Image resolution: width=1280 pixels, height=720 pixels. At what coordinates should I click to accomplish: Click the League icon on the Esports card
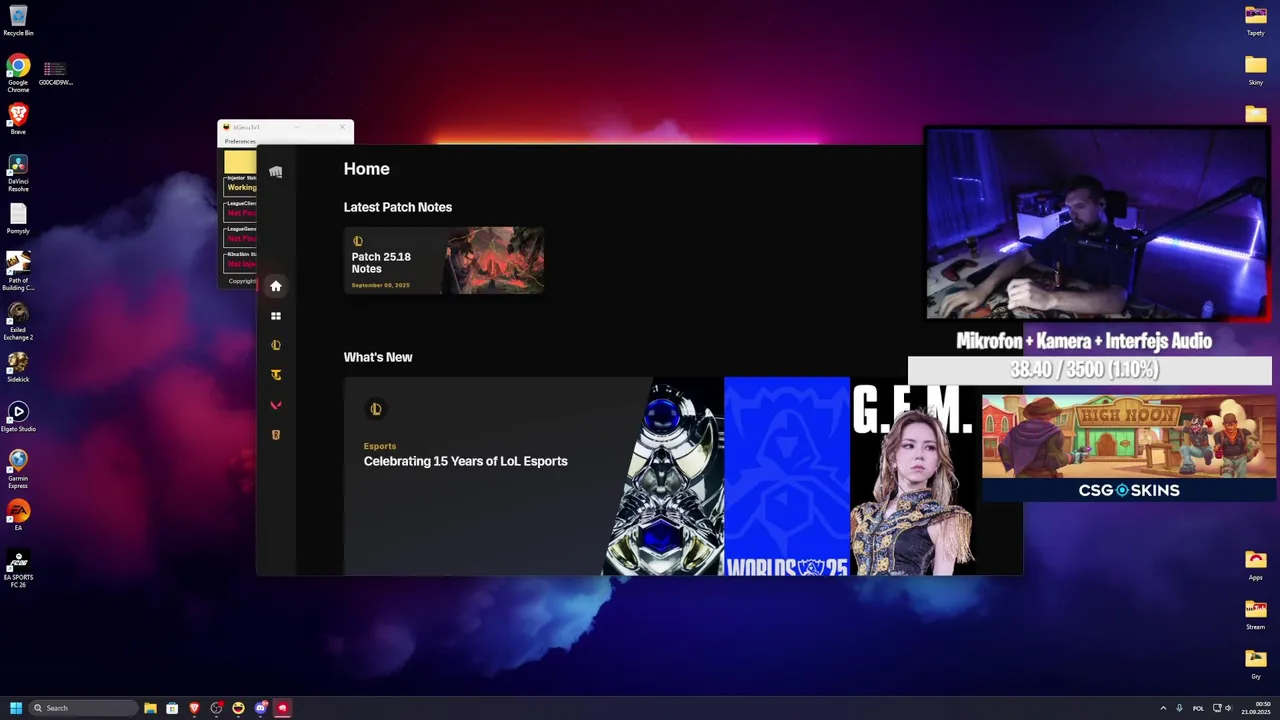pos(376,408)
